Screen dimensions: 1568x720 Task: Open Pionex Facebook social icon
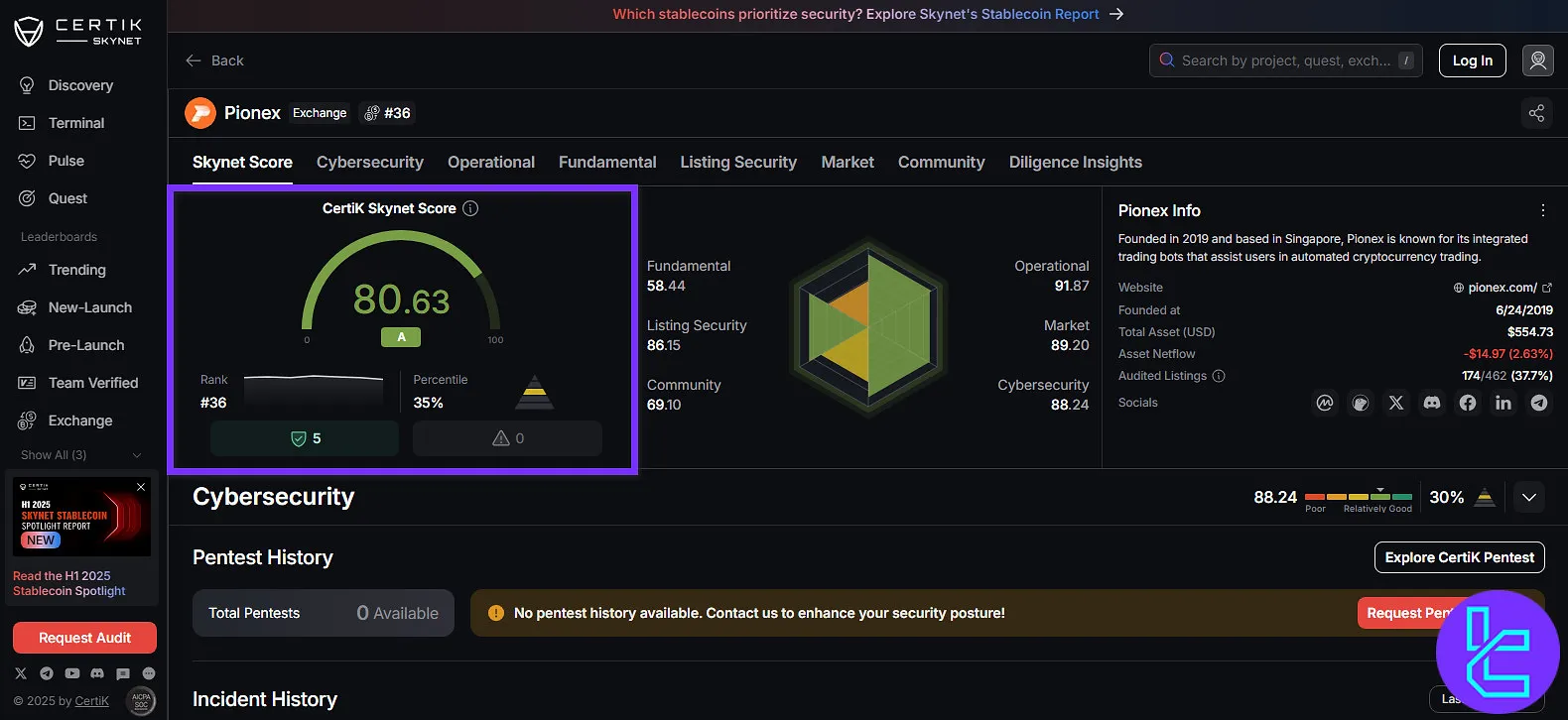coord(1467,403)
